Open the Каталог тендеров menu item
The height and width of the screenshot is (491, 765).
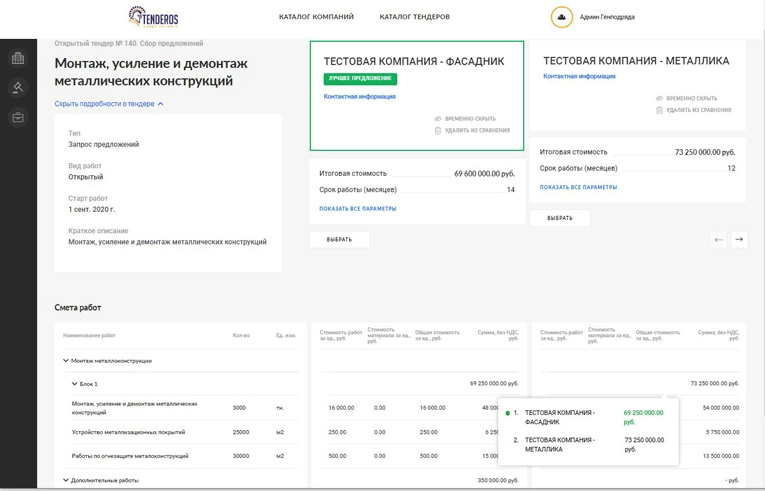415,17
